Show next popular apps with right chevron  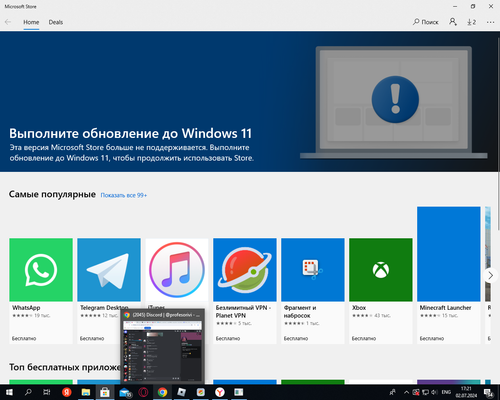490,275
